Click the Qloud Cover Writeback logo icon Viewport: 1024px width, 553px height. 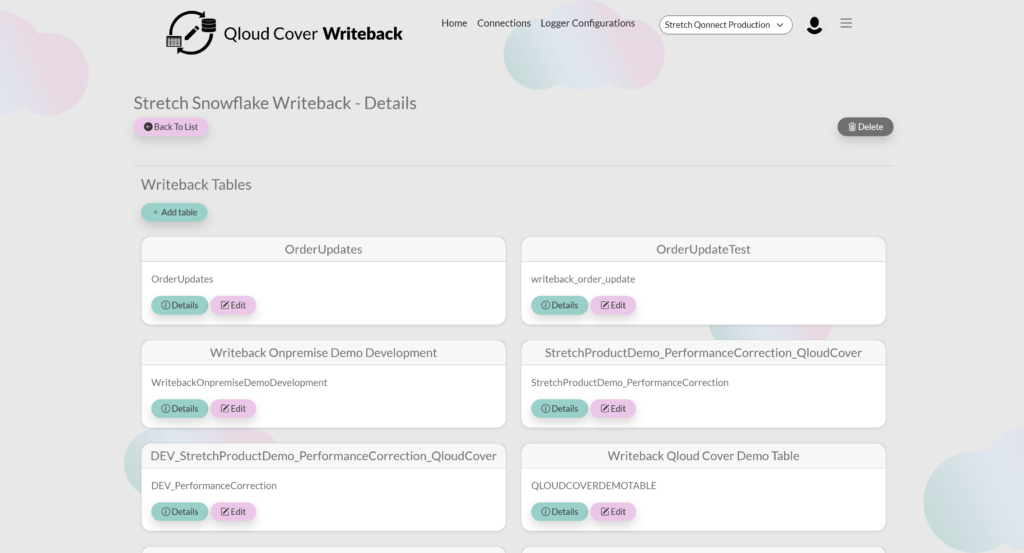click(x=191, y=33)
